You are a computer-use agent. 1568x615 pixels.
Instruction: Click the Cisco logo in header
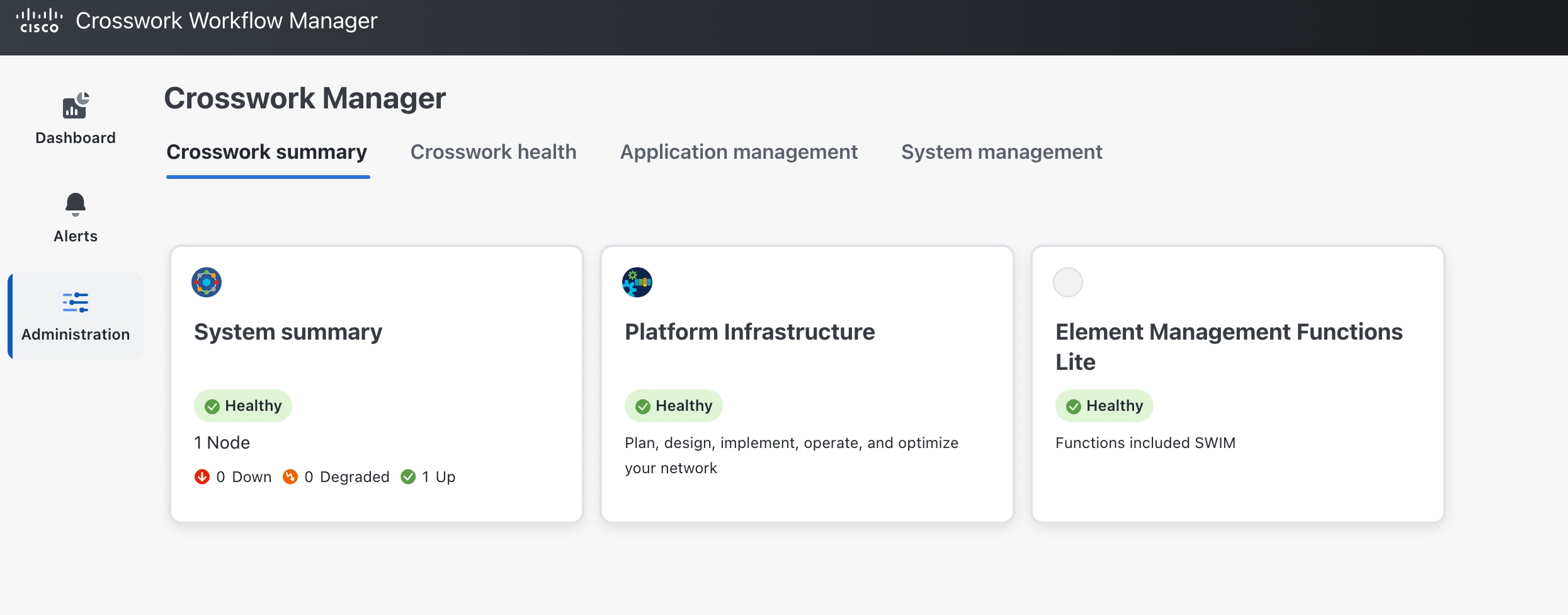click(39, 21)
